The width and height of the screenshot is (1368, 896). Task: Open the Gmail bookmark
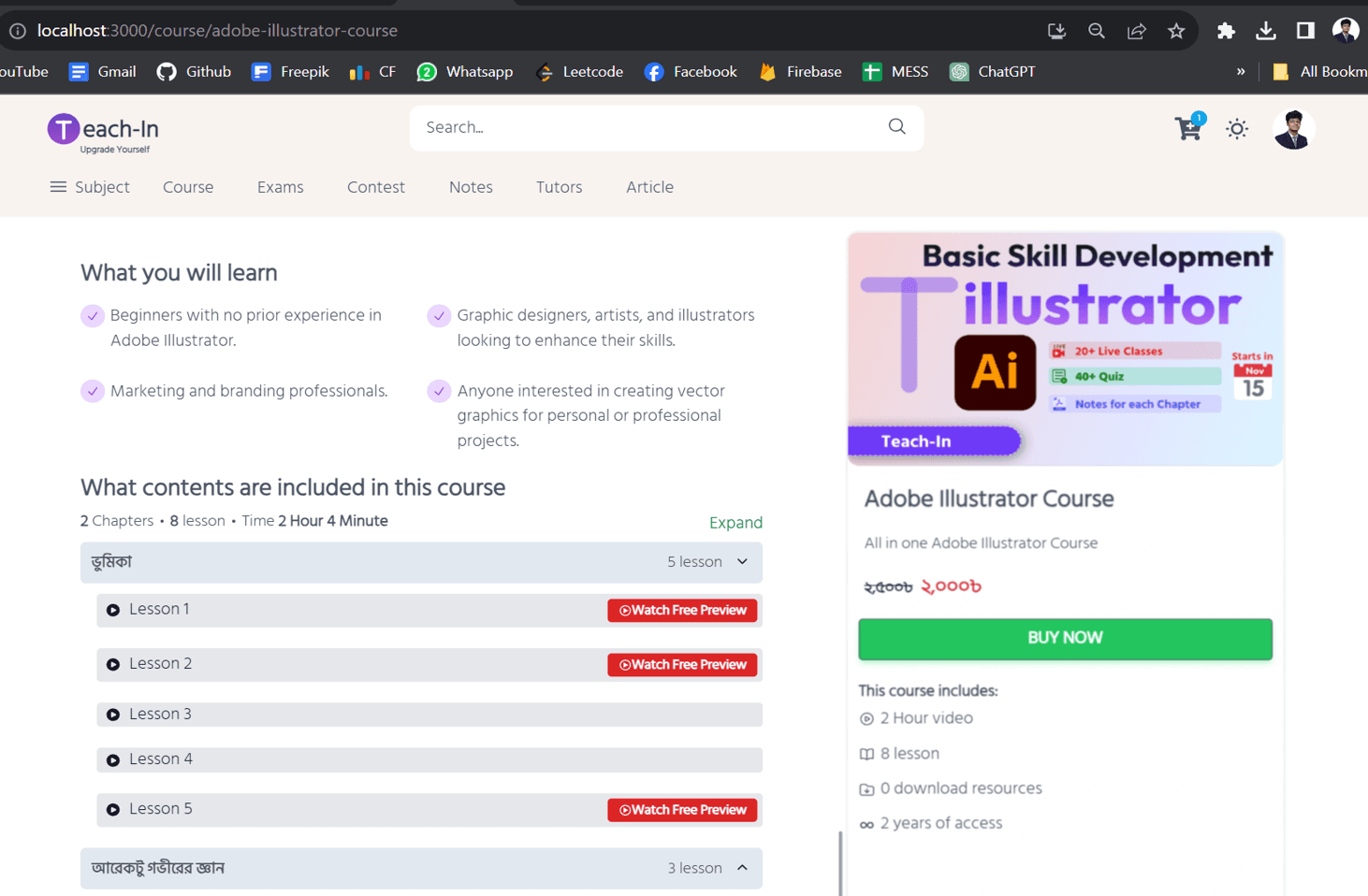(103, 72)
